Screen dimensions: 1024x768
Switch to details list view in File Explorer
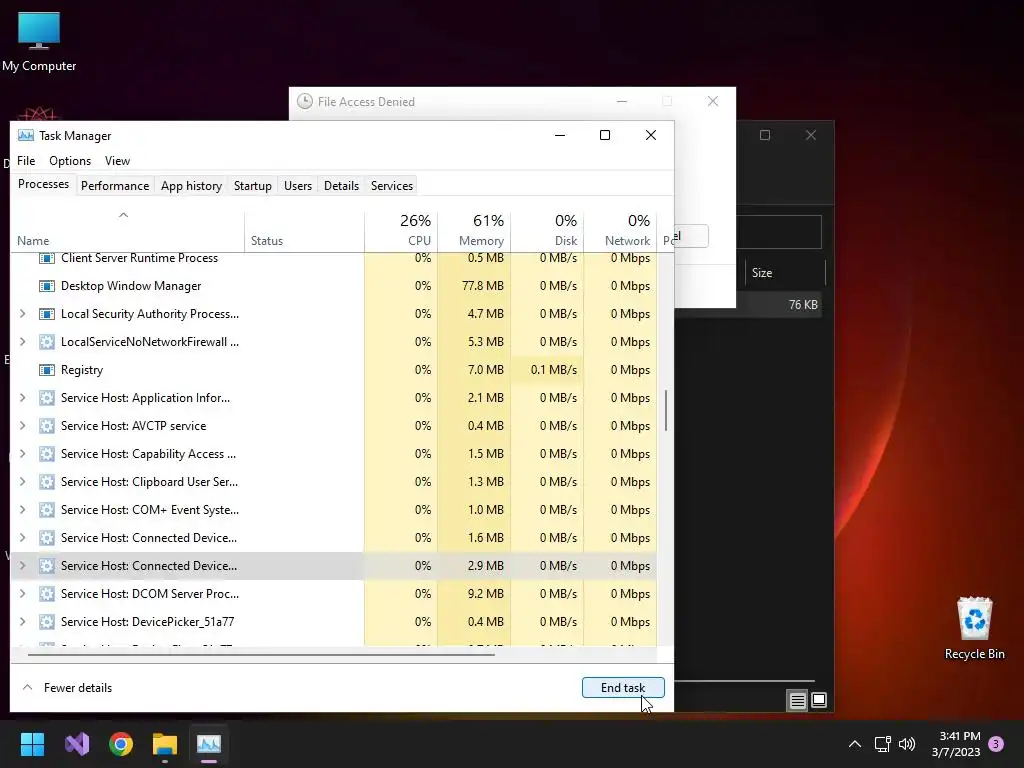point(797,701)
